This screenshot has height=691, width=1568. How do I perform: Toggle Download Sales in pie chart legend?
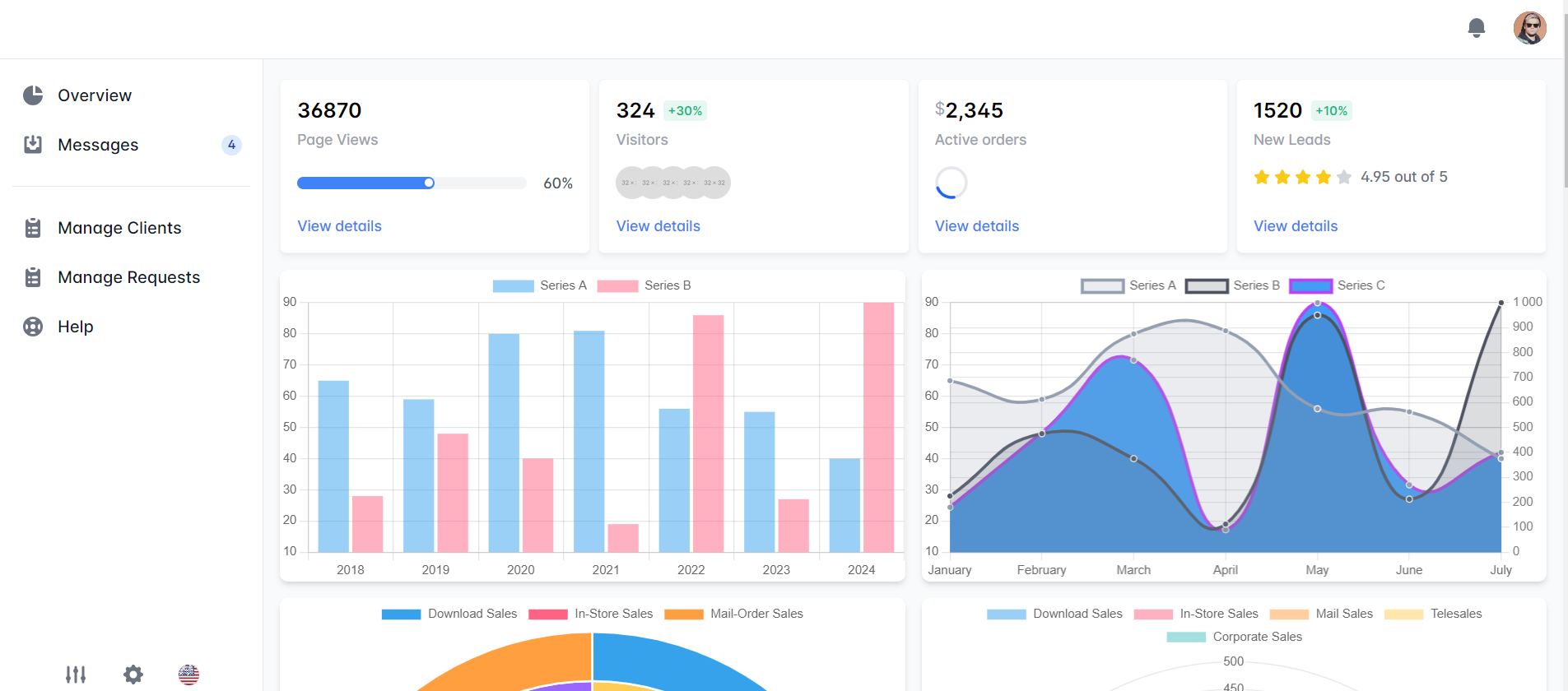[449, 614]
